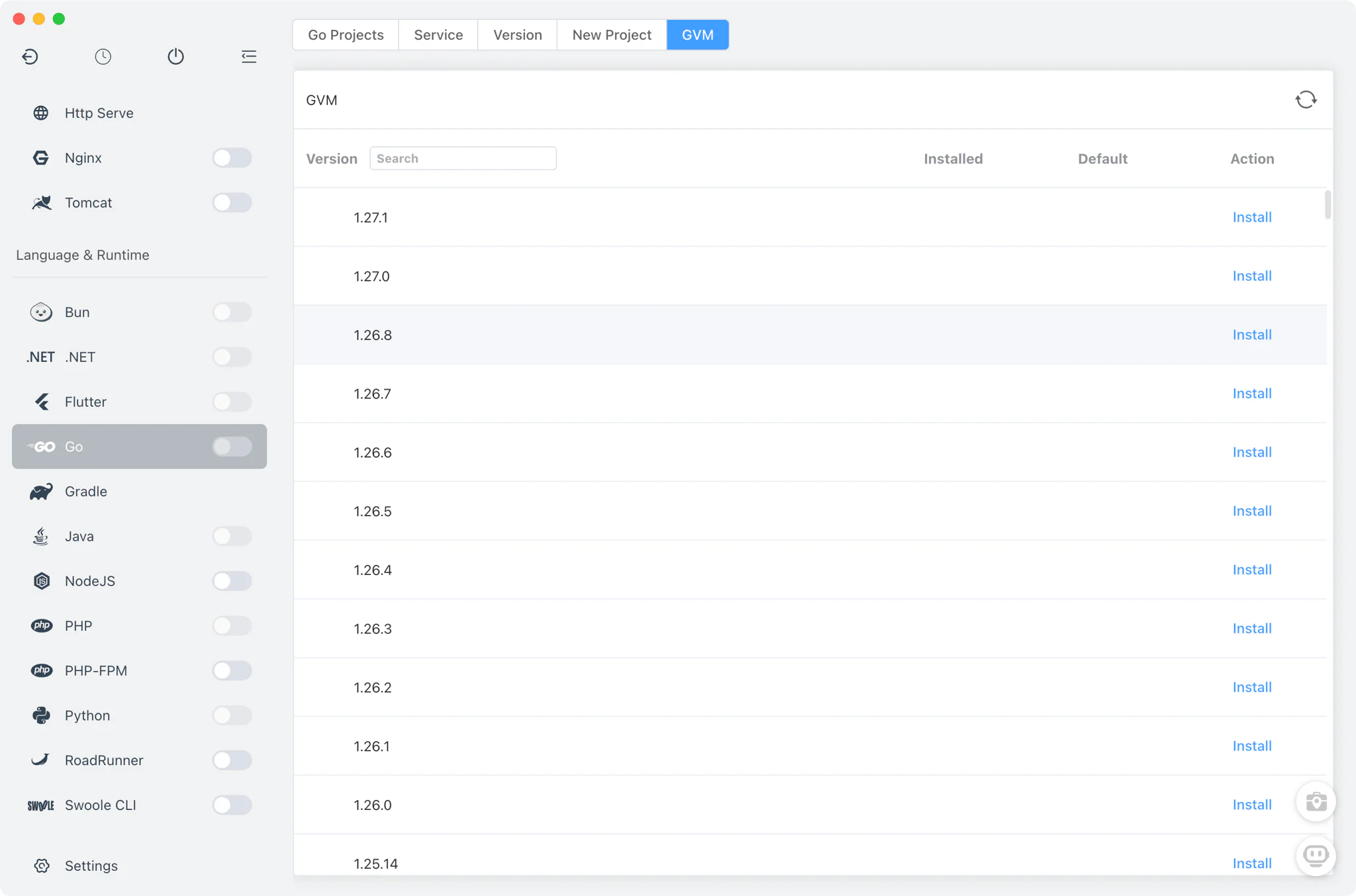
Task: Collapse the sidebar menu list icon
Action: tap(249, 56)
